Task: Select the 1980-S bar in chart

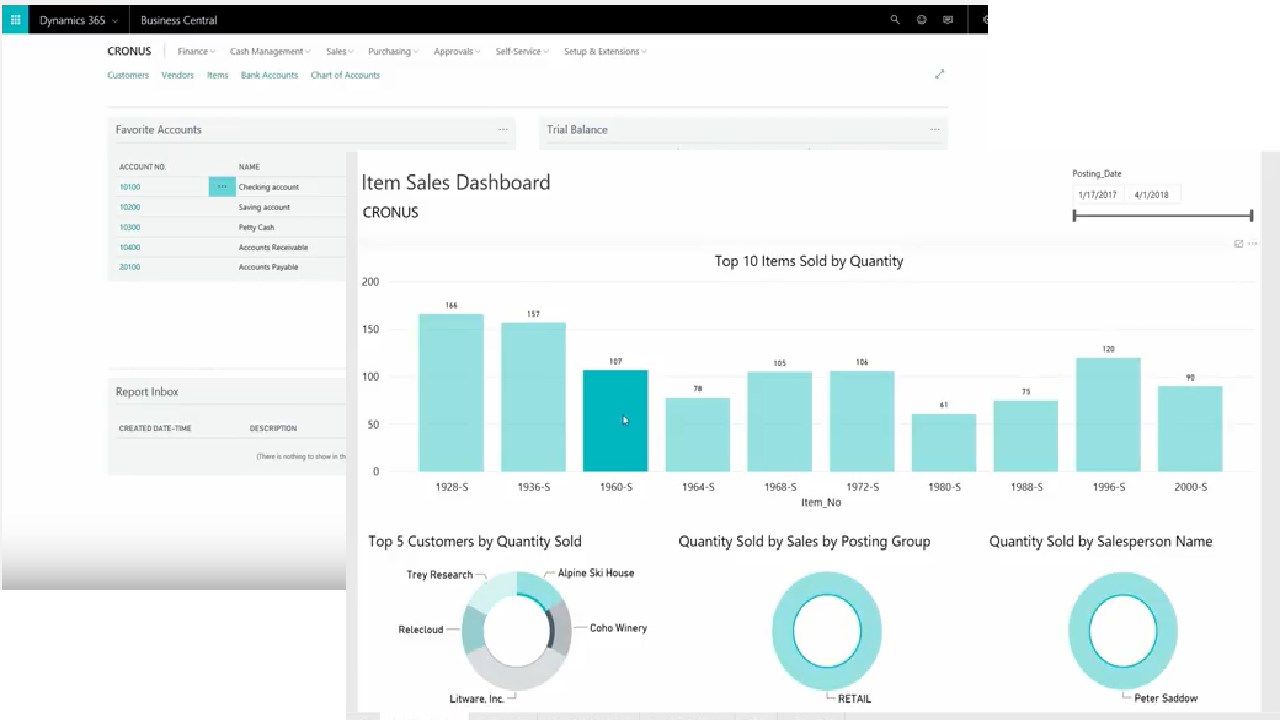Action: pos(944,442)
